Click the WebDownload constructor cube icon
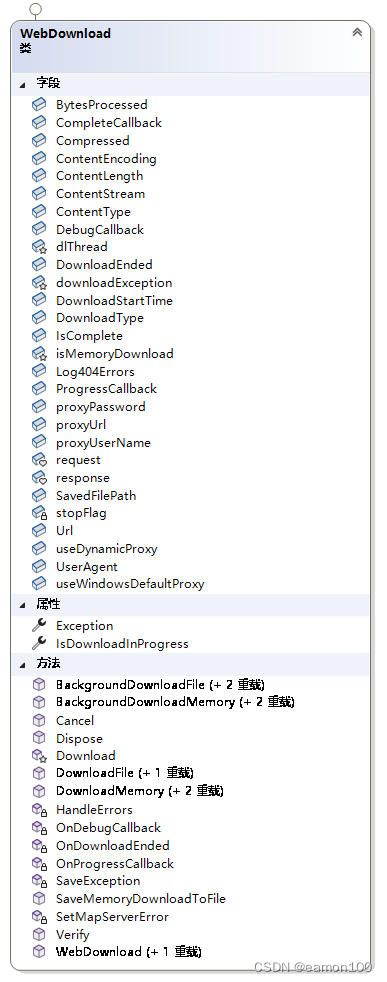 click(x=39, y=952)
